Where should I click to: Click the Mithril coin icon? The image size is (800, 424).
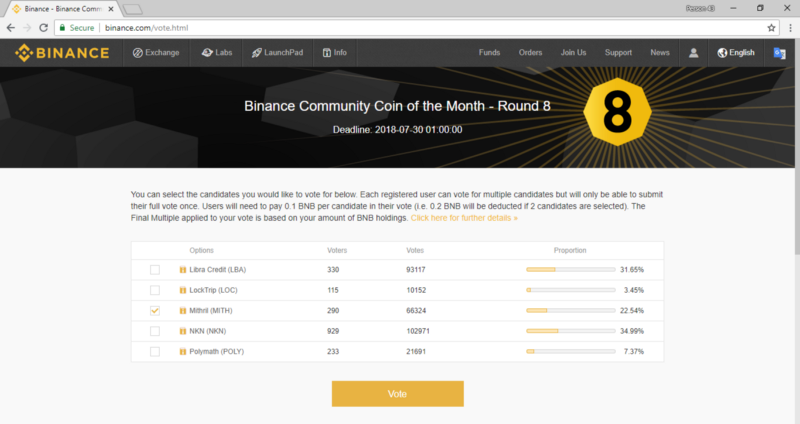[x=183, y=310]
